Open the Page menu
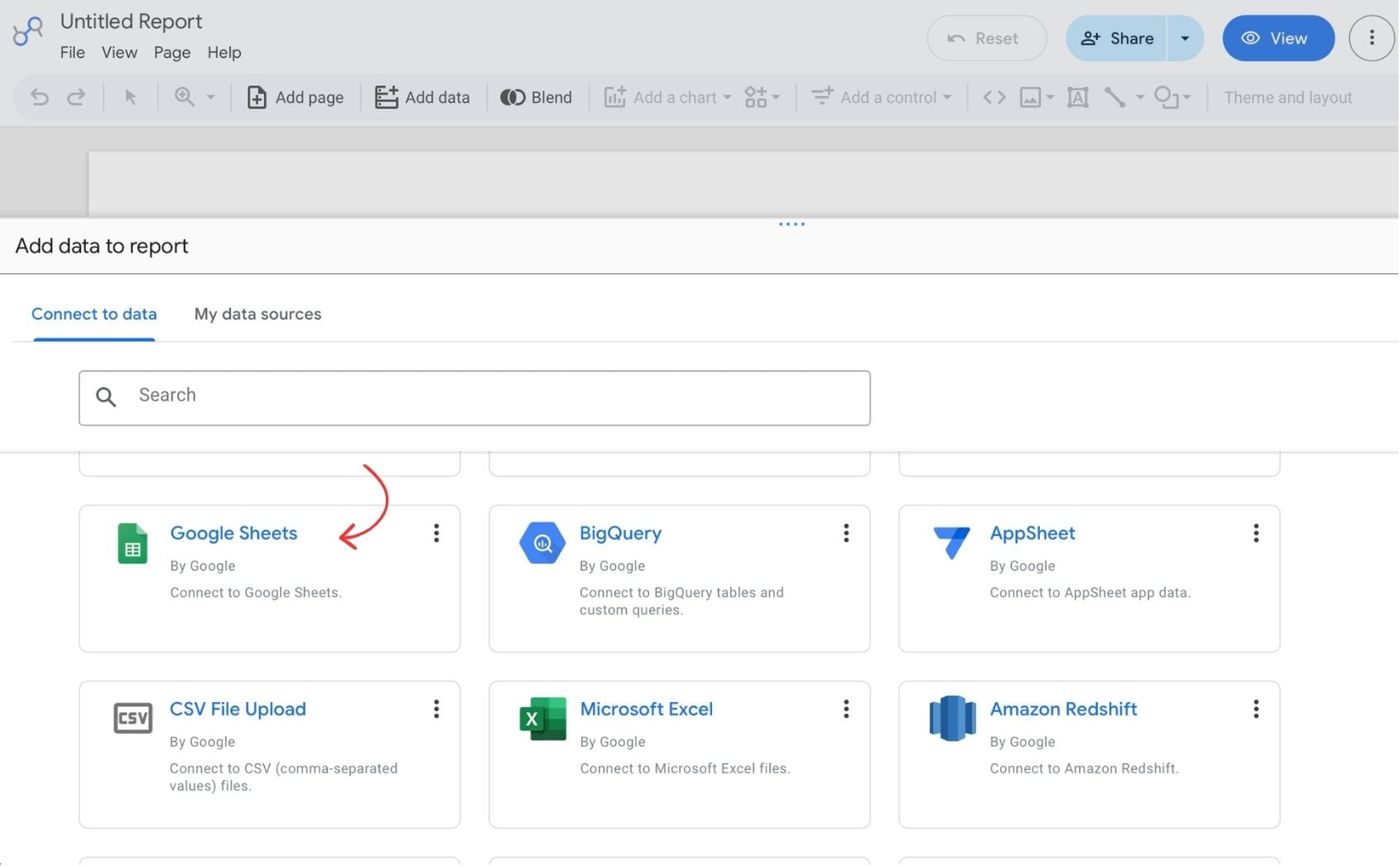Screen dimensions: 1400x866 tap(172, 52)
